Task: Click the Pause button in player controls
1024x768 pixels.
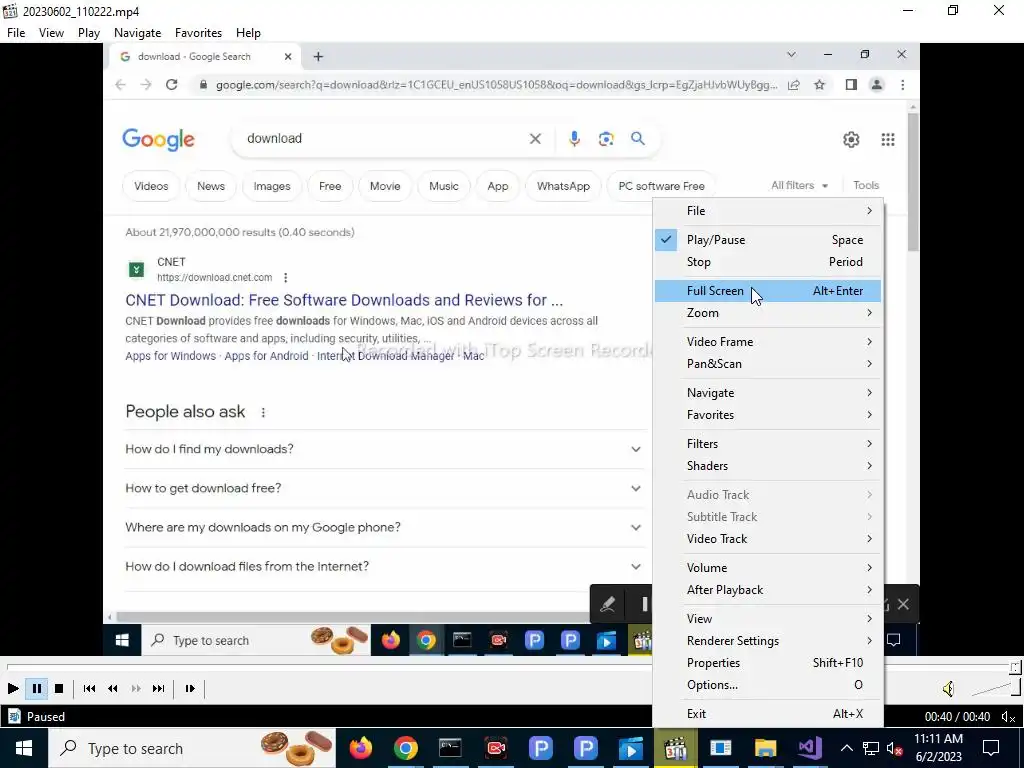Action: click(37, 688)
